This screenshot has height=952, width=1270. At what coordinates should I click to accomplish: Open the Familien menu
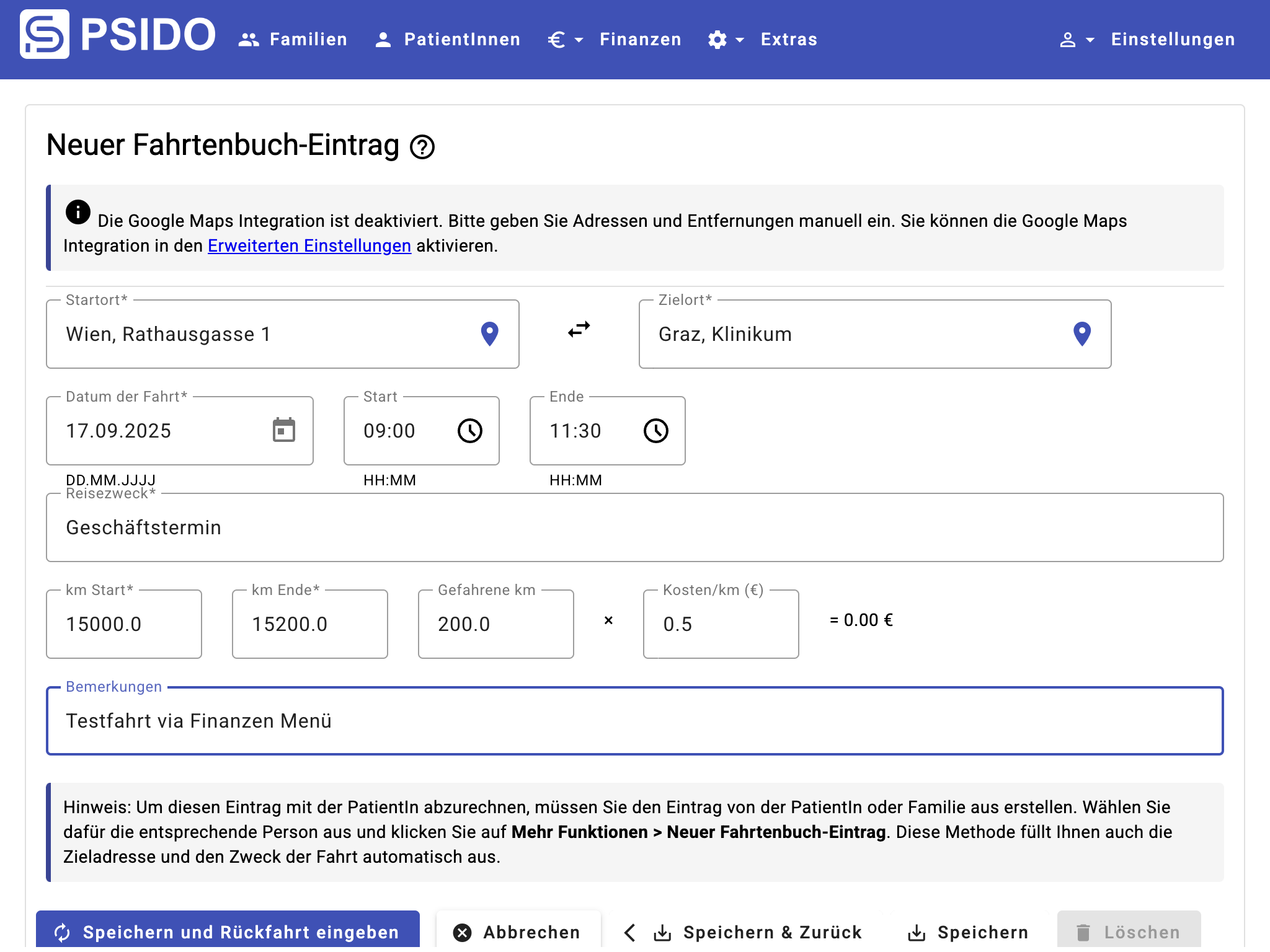click(293, 40)
